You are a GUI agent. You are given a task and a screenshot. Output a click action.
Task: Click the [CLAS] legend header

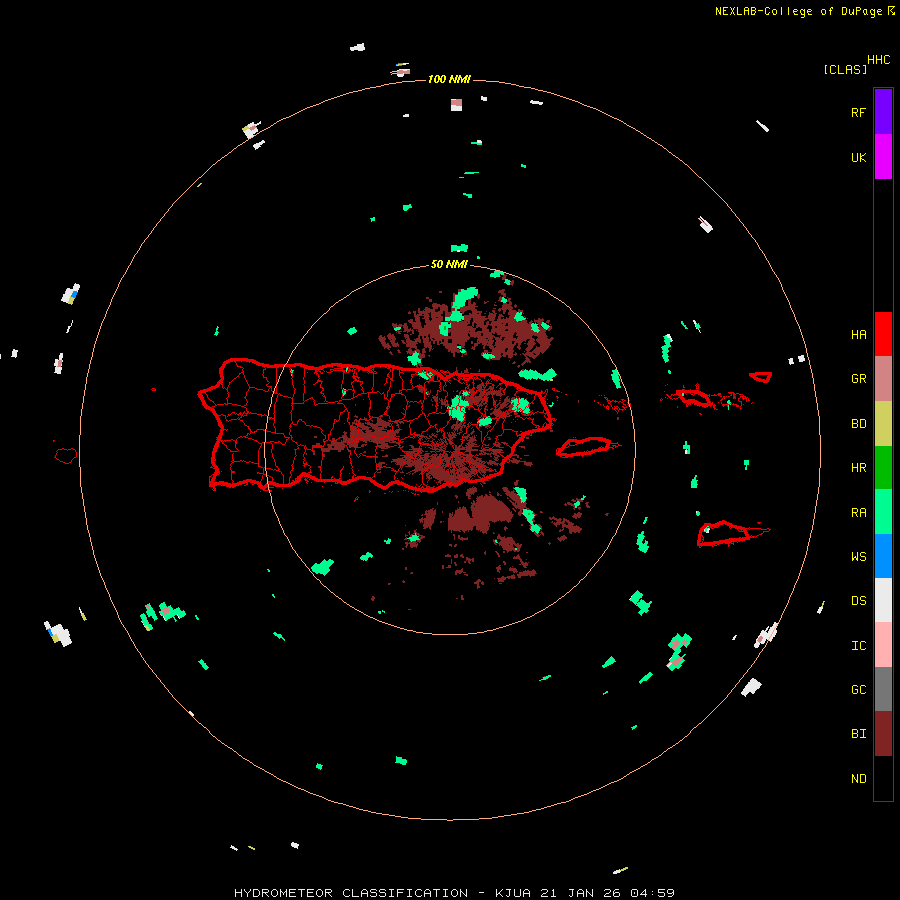[845, 69]
